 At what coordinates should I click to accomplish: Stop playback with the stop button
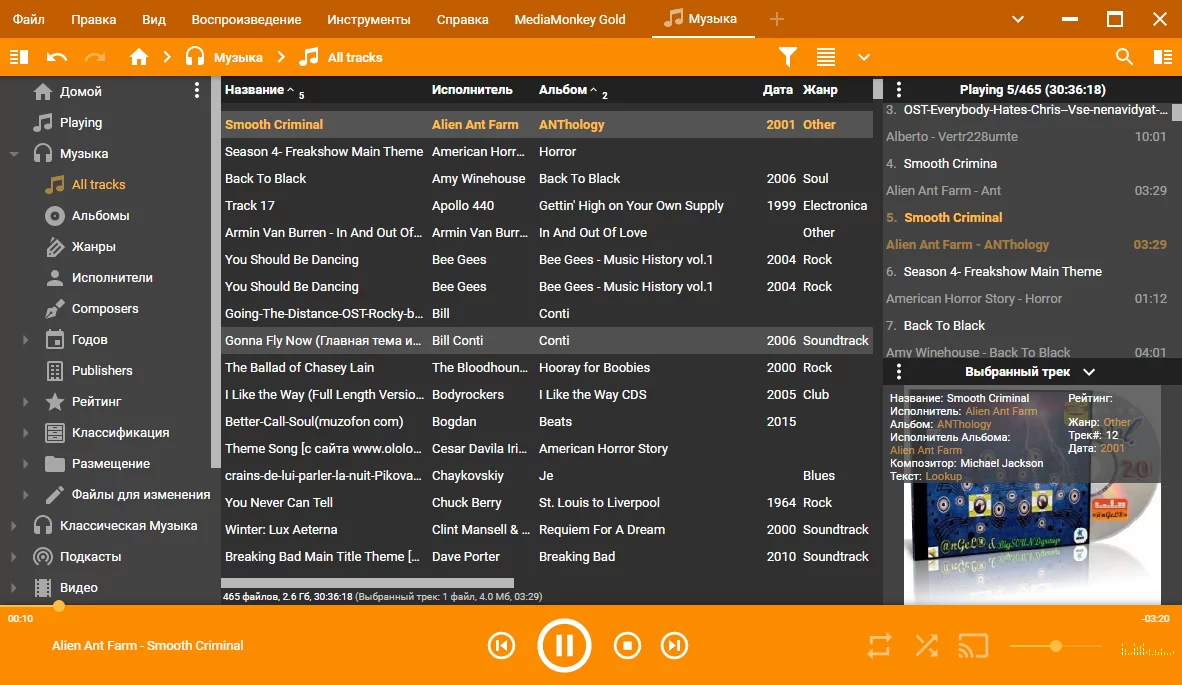[x=627, y=646]
